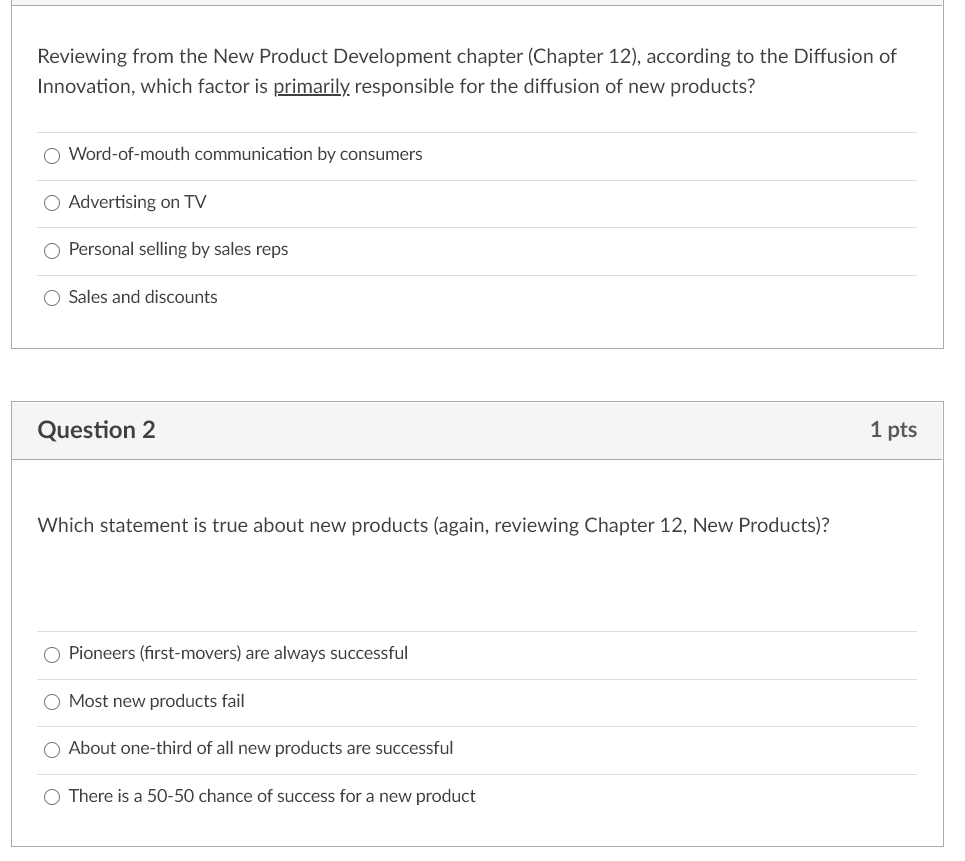Click the Word-of-mouth communication answer text
Screen dimensions: 965x861
coord(244,154)
